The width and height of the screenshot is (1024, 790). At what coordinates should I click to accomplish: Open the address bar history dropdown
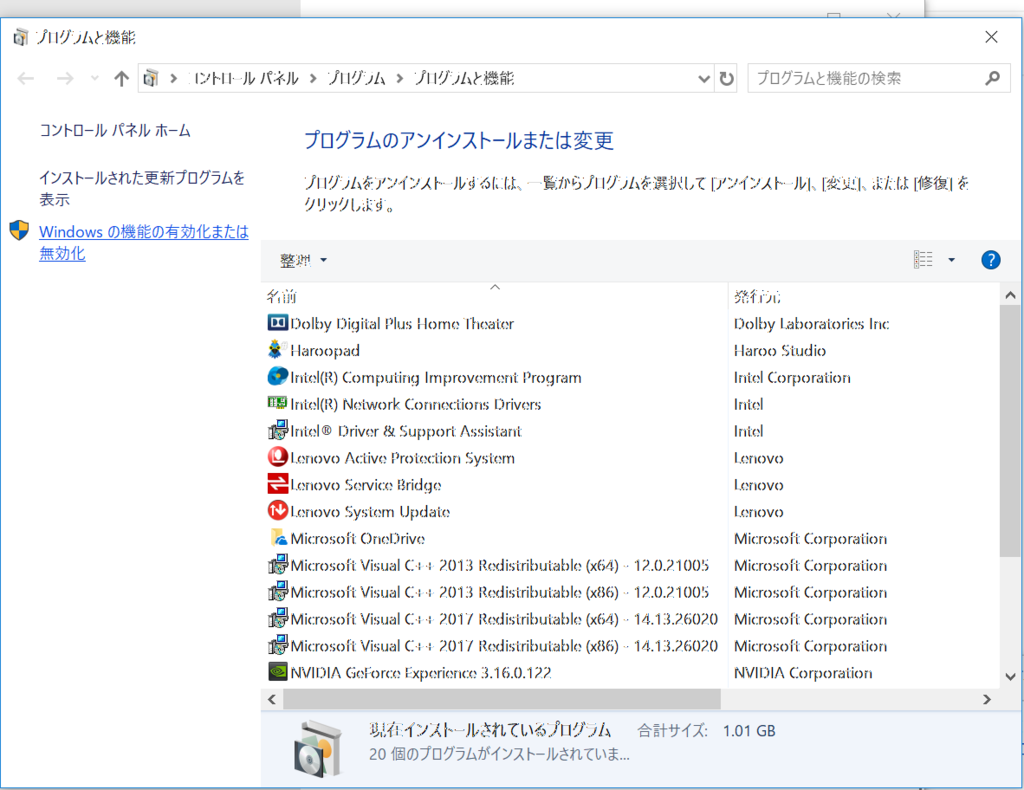click(x=703, y=78)
